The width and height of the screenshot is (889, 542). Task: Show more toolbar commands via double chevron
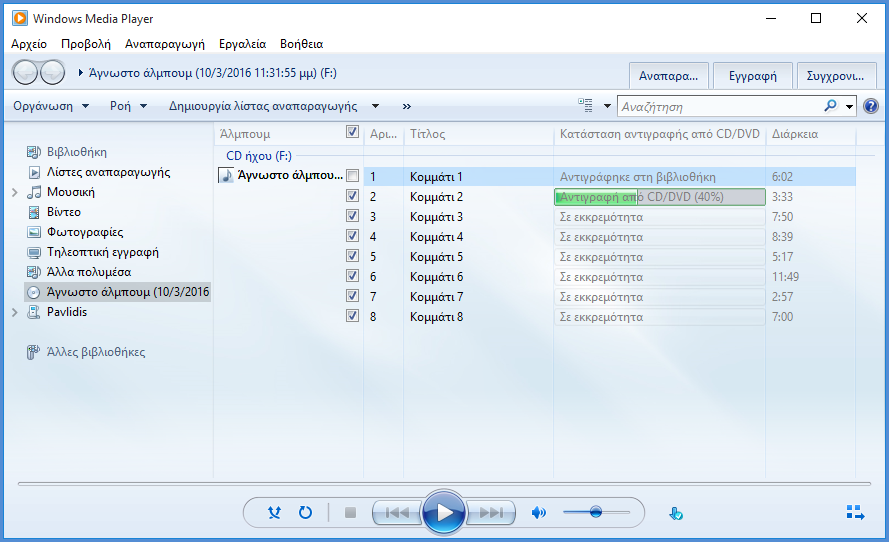(407, 106)
